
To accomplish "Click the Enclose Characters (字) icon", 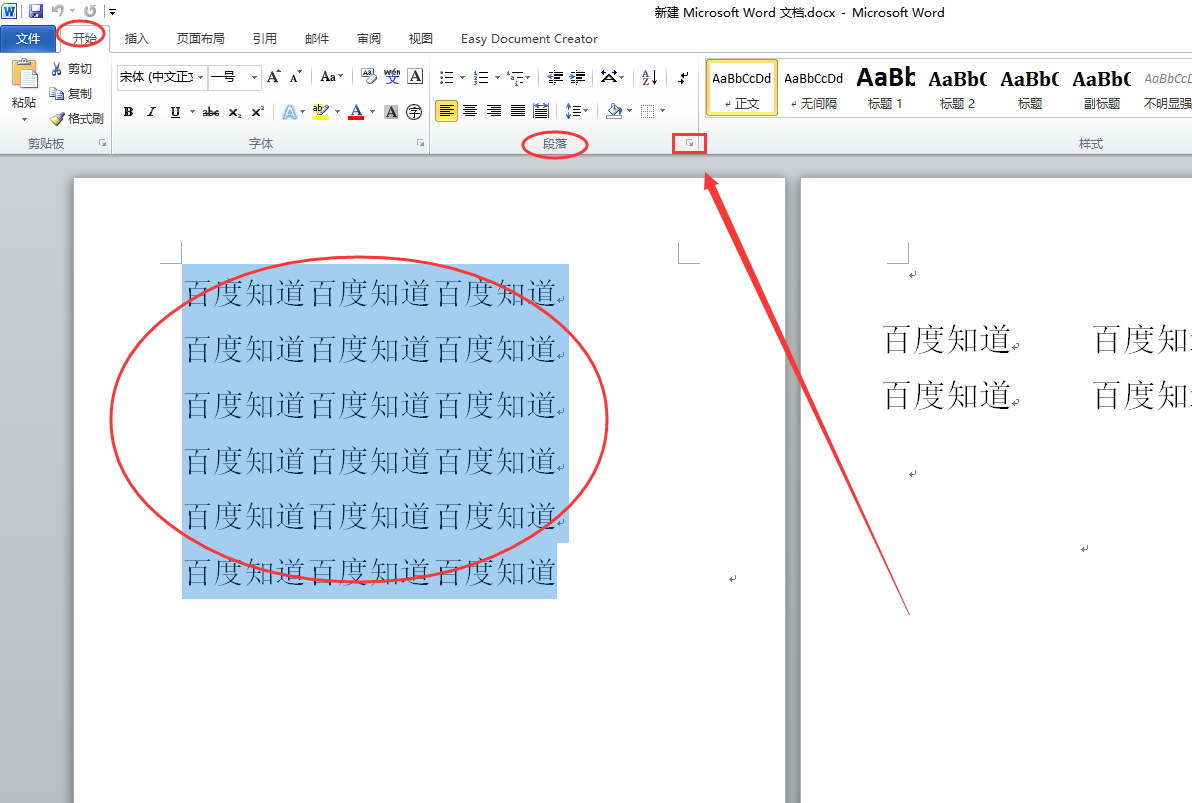I will 414,112.
